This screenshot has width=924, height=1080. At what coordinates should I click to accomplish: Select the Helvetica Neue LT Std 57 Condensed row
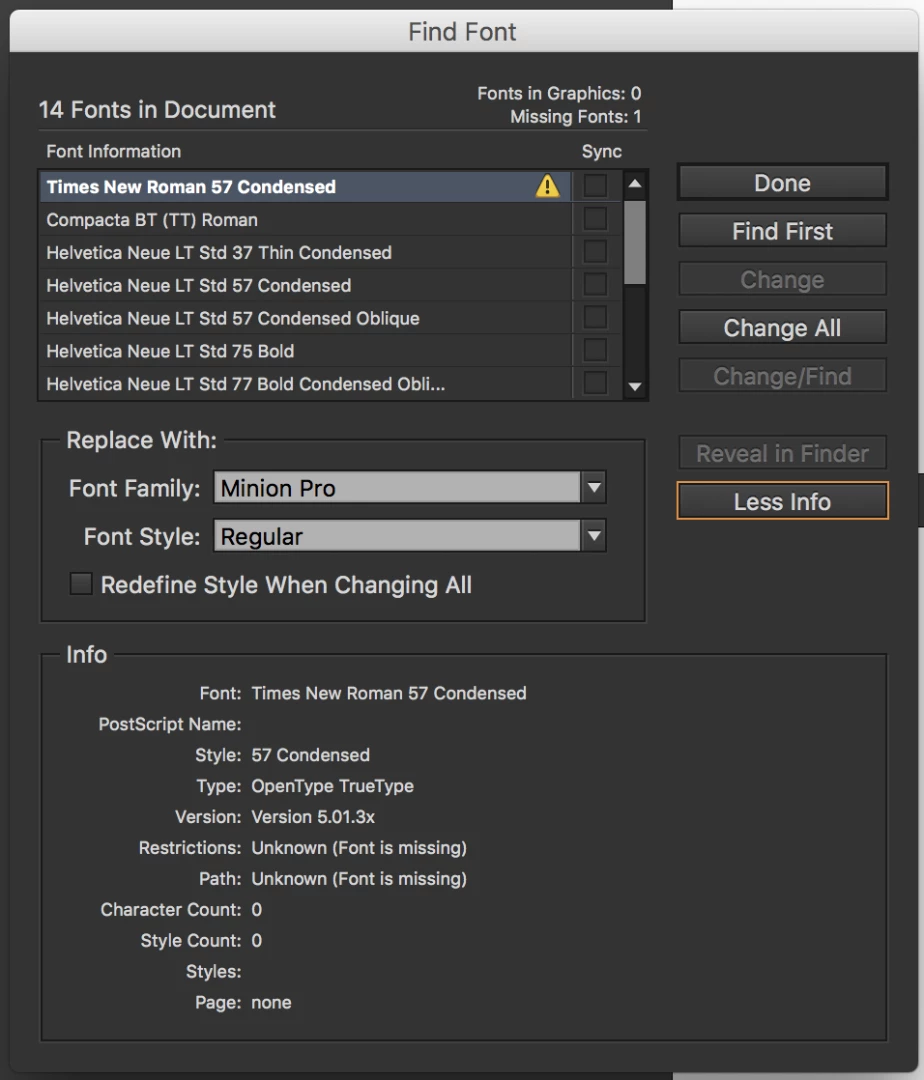(x=305, y=285)
